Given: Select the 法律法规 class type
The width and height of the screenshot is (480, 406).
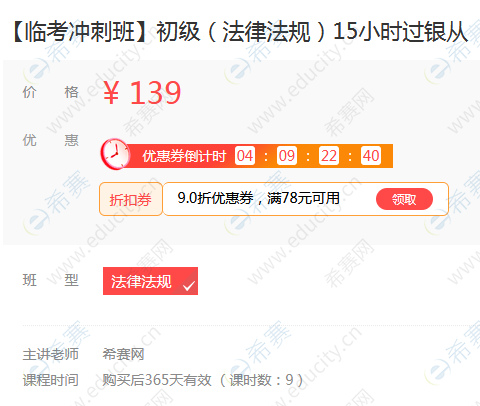Looking at the screenshot, I should [150, 281].
